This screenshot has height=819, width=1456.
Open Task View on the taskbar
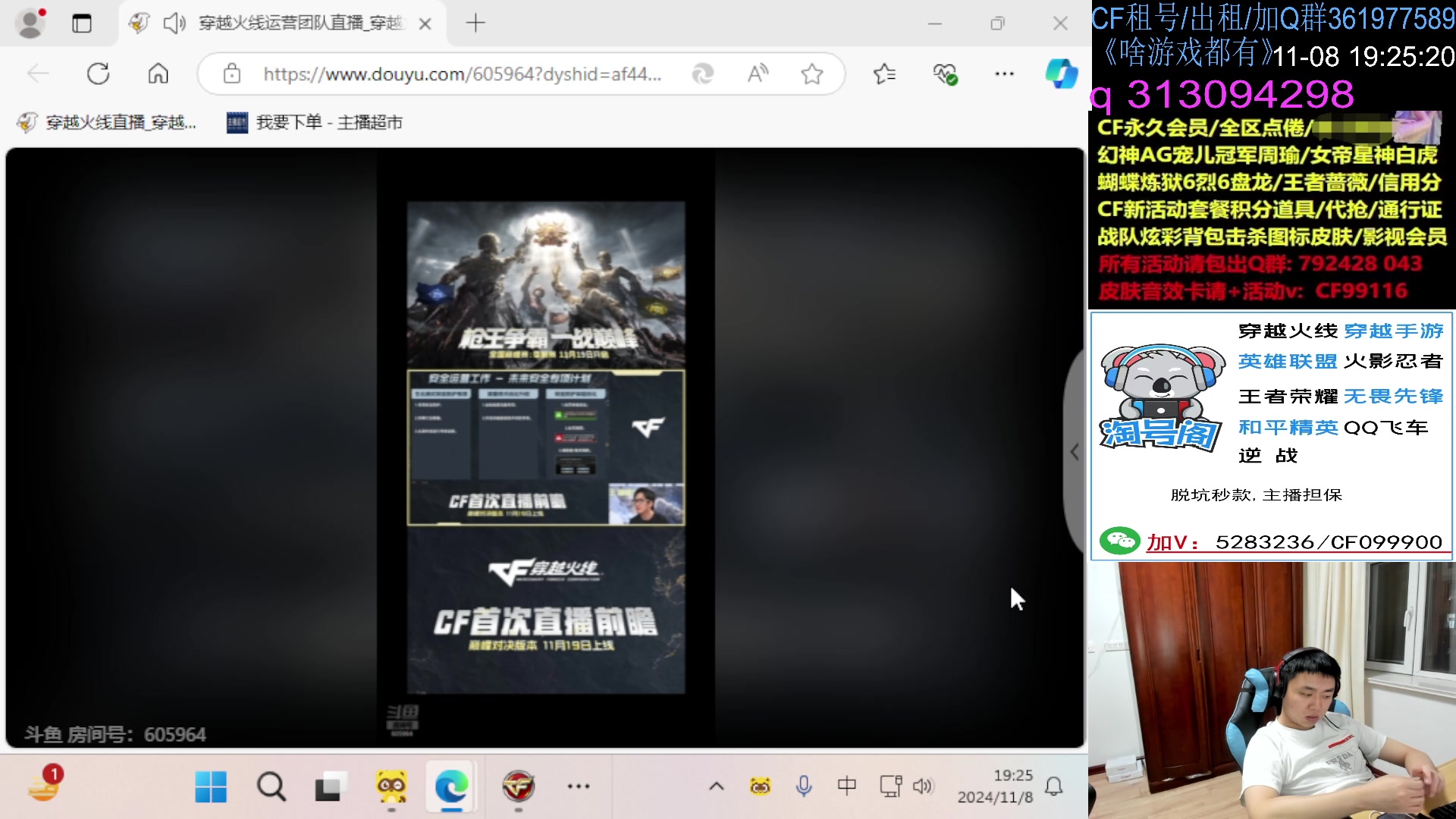331,786
